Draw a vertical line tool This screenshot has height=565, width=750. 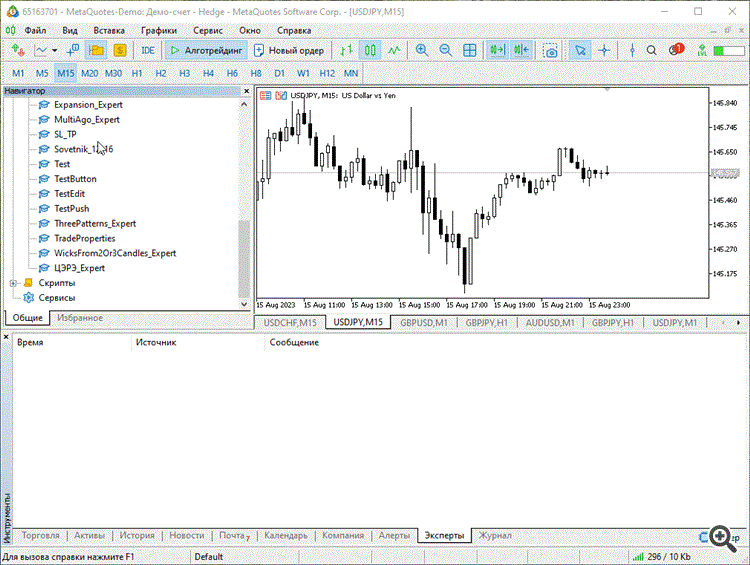point(632,50)
